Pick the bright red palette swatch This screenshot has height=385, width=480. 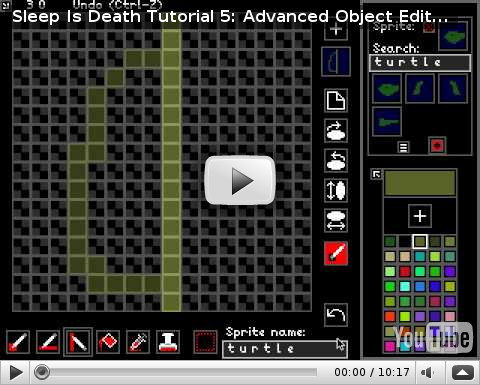(405, 271)
